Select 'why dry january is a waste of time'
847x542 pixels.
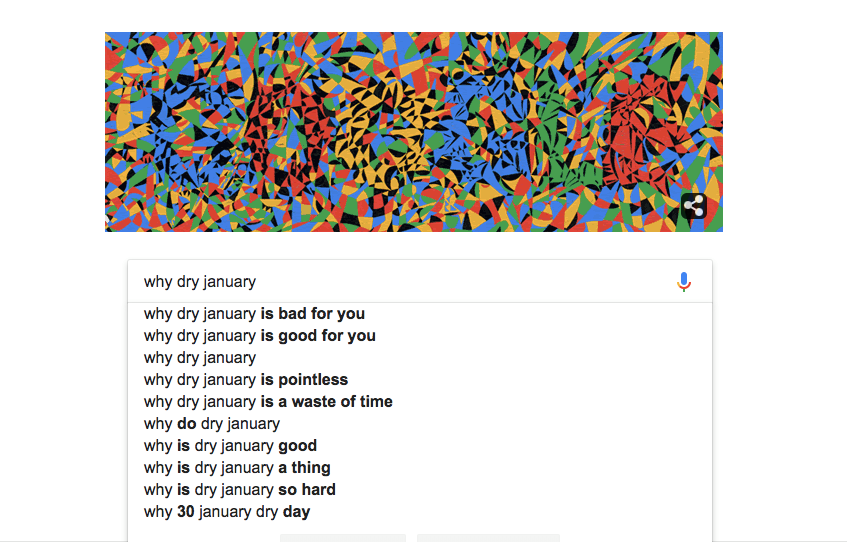(x=420, y=402)
